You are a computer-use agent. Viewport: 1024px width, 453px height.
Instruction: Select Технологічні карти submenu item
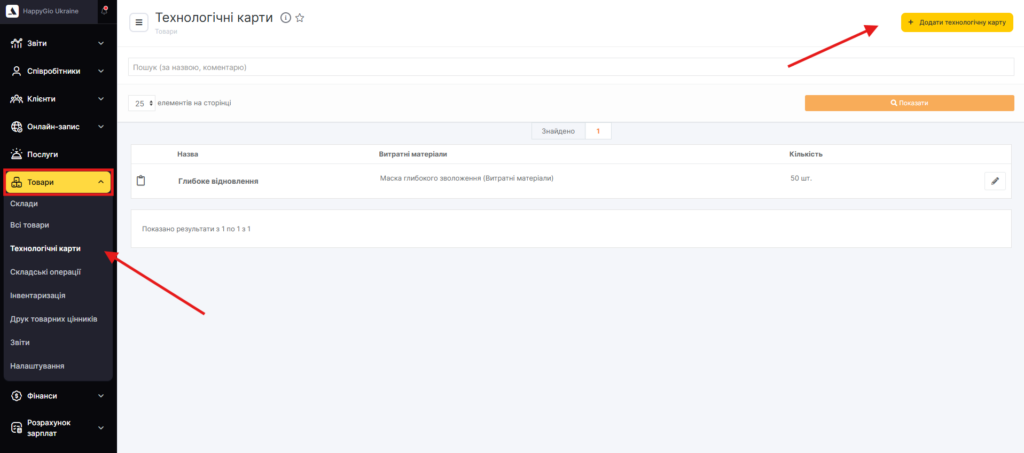(46, 249)
